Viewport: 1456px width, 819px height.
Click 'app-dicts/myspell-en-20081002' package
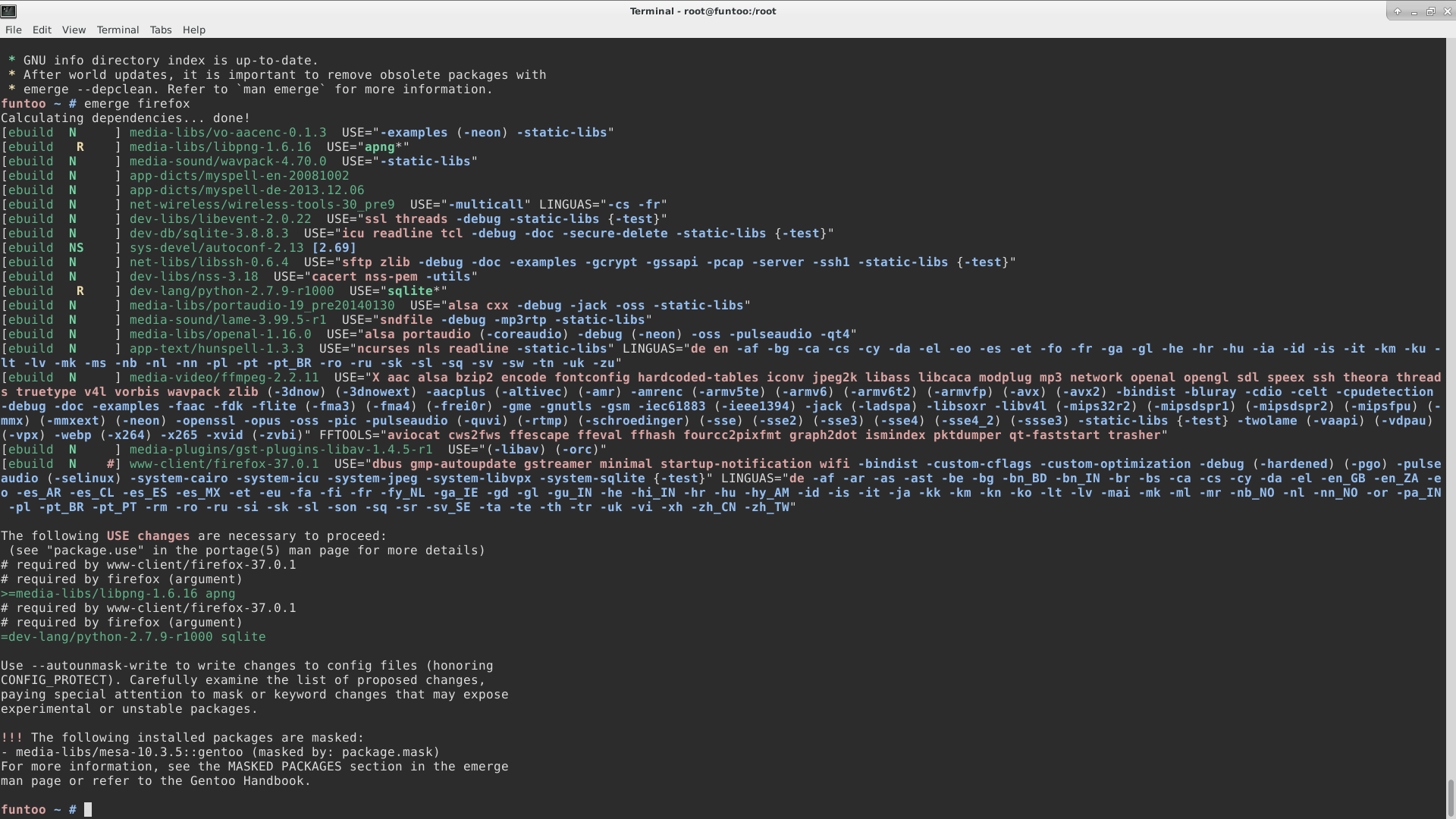(240, 176)
